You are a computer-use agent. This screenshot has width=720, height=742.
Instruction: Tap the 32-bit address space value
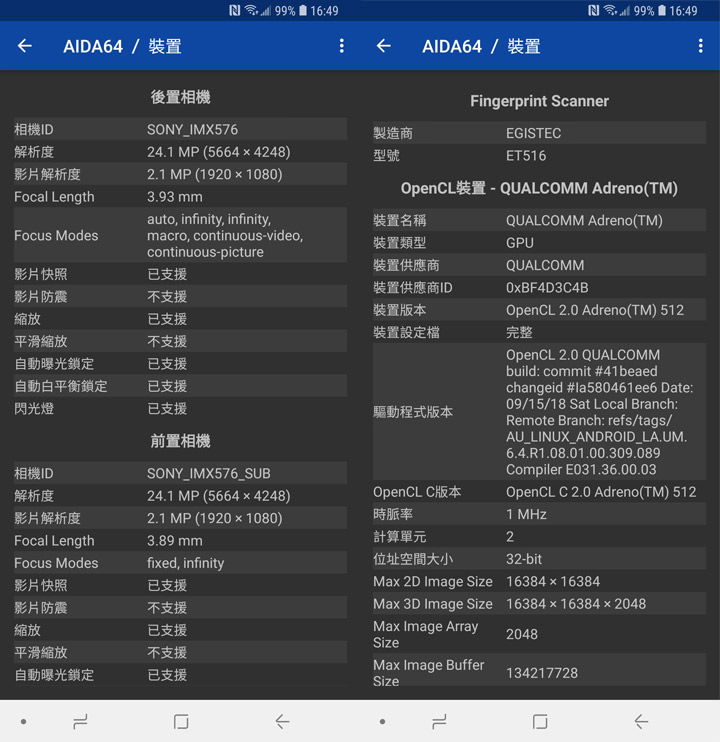point(524,559)
